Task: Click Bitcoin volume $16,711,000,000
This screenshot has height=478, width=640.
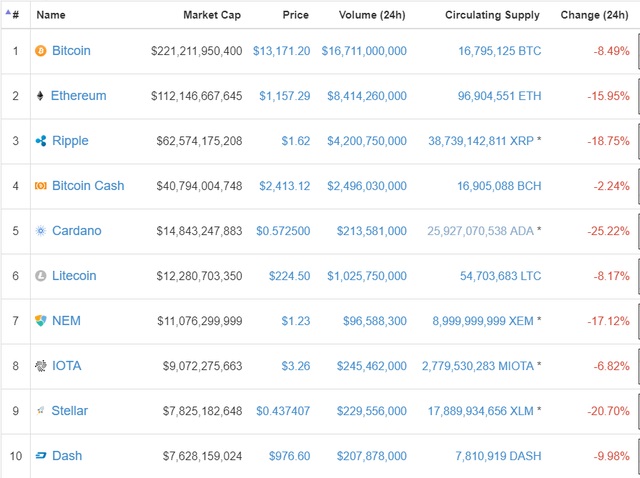Action: click(364, 51)
